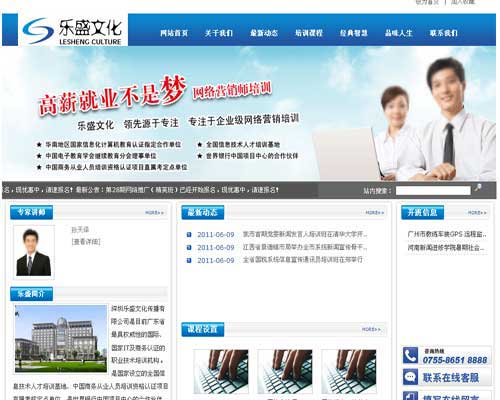The height and width of the screenshot is (400, 500).
Task: Click the 查看详细 link beside lecturer
Action: [86, 242]
